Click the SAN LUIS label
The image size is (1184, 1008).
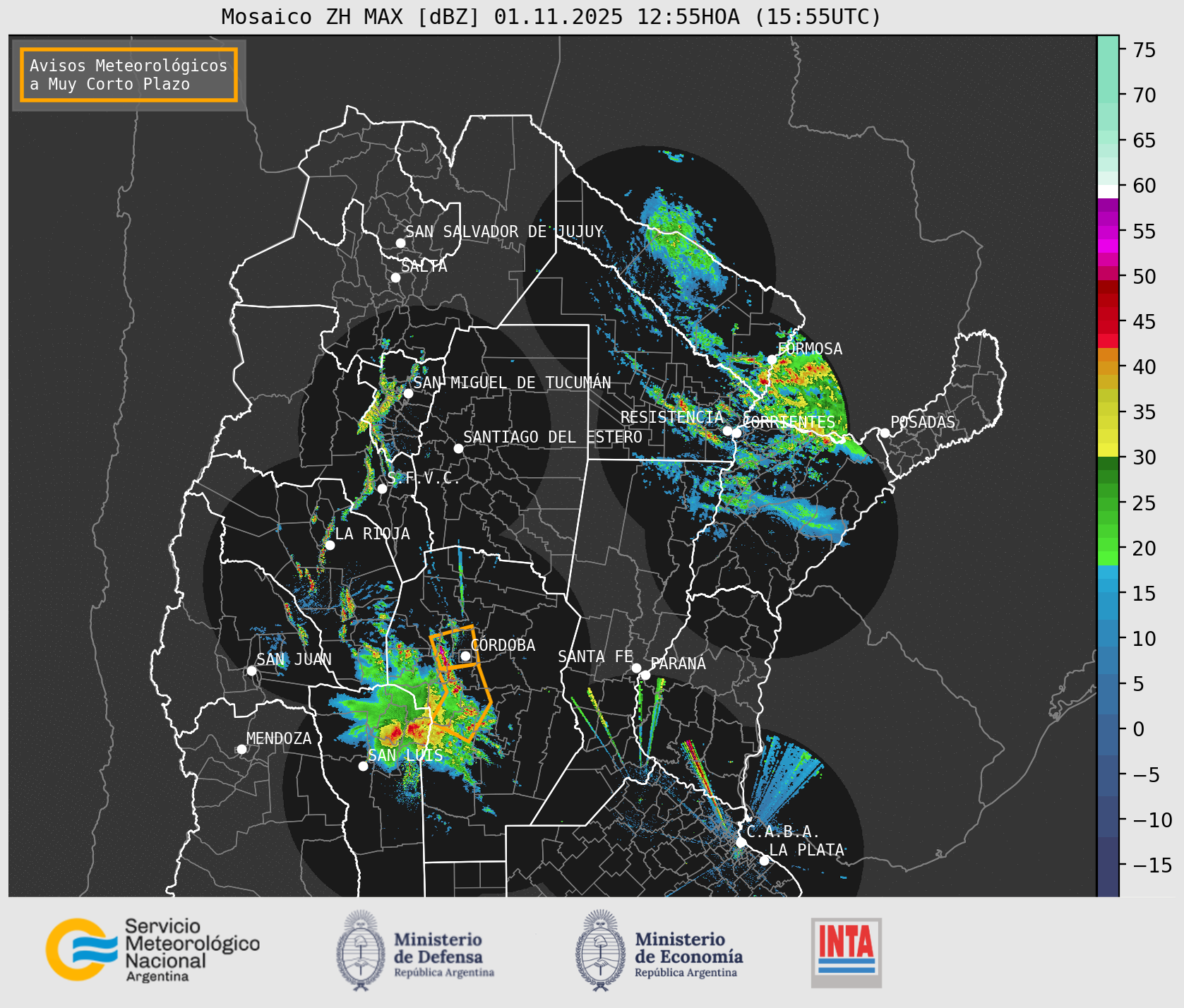click(406, 755)
